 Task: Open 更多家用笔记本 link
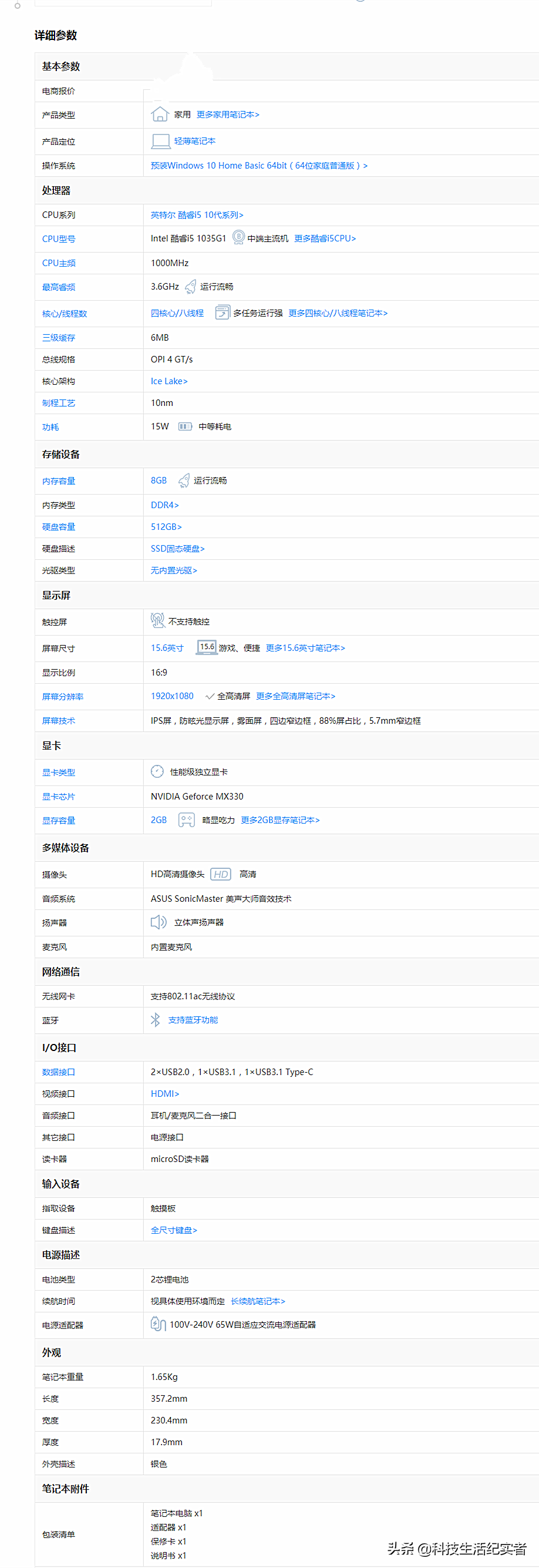pos(228,115)
